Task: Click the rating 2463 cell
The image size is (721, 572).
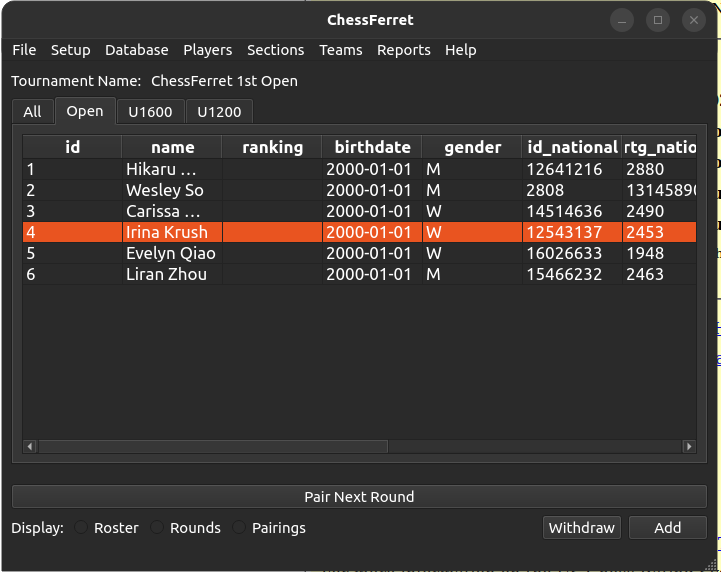Action: coord(659,275)
